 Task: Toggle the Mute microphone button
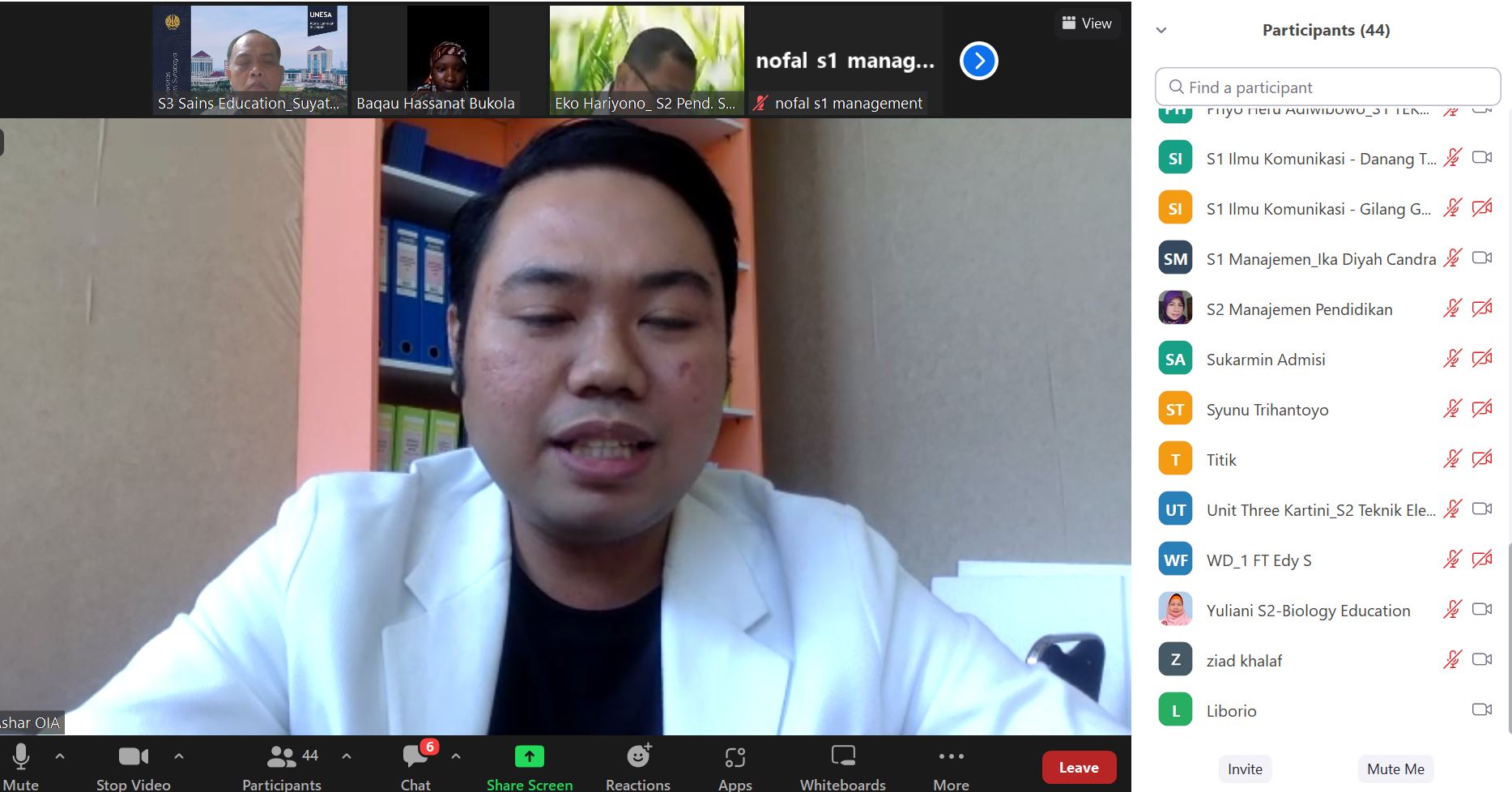21,756
